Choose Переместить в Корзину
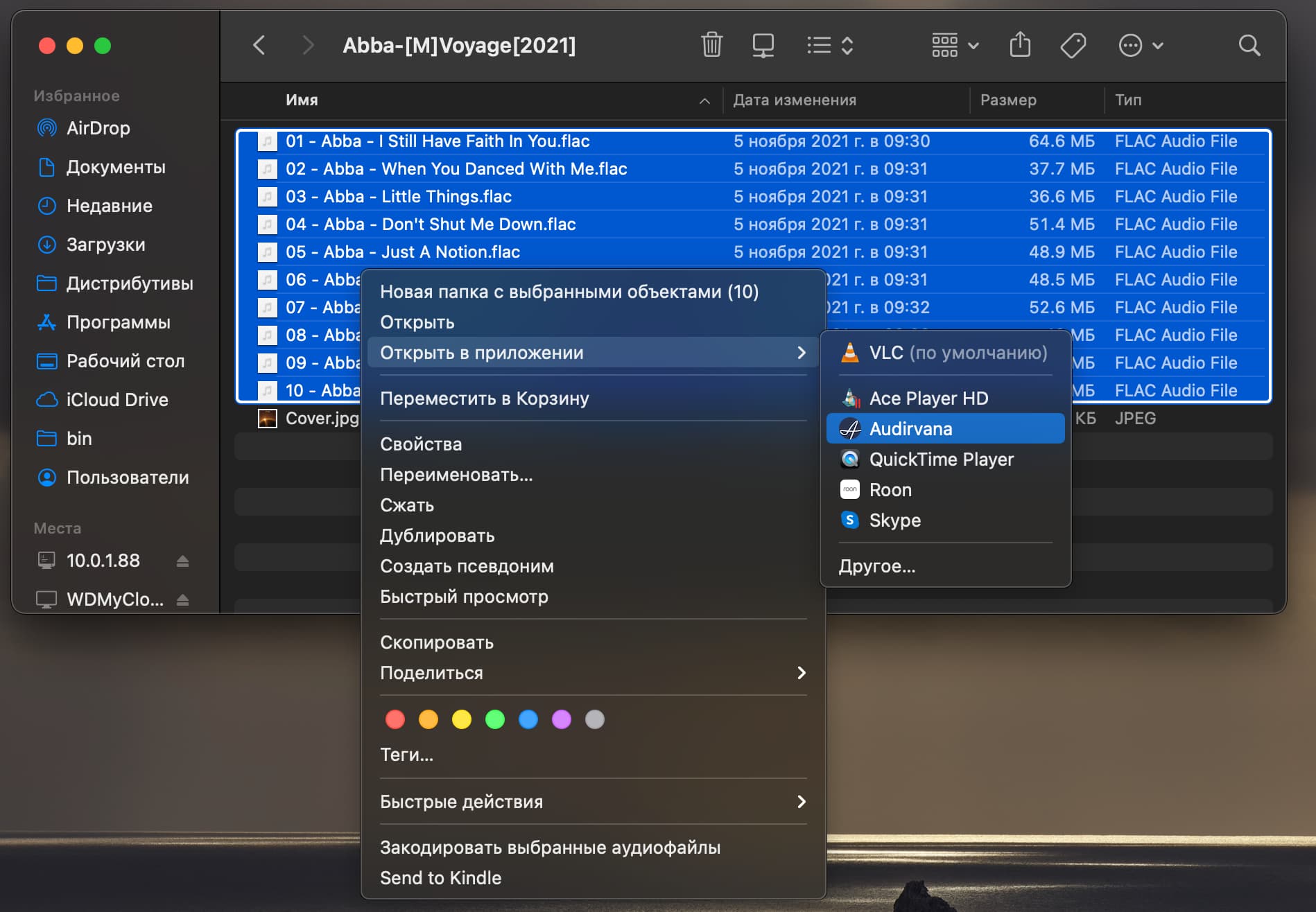 pos(594,398)
